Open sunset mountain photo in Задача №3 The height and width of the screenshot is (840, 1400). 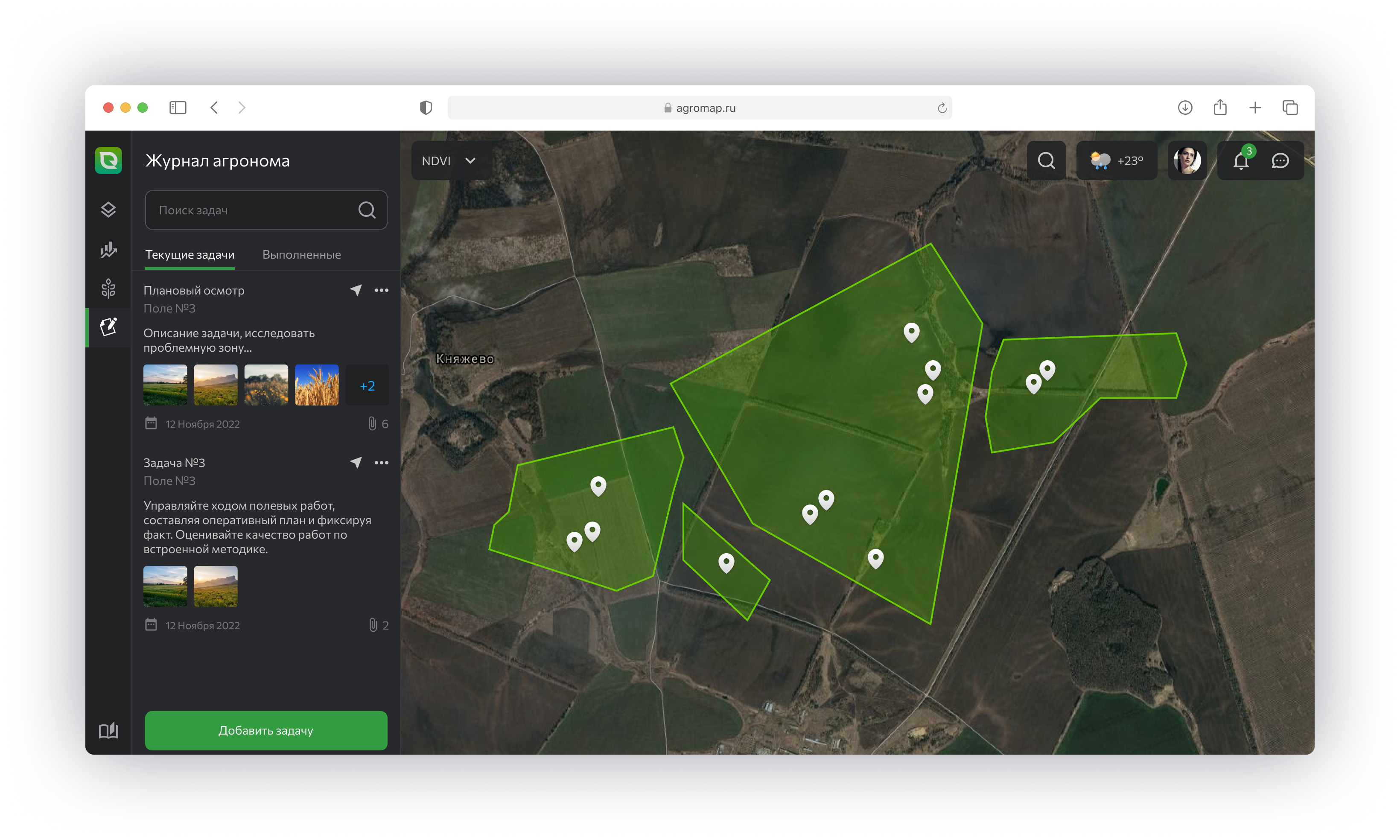[216, 586]
